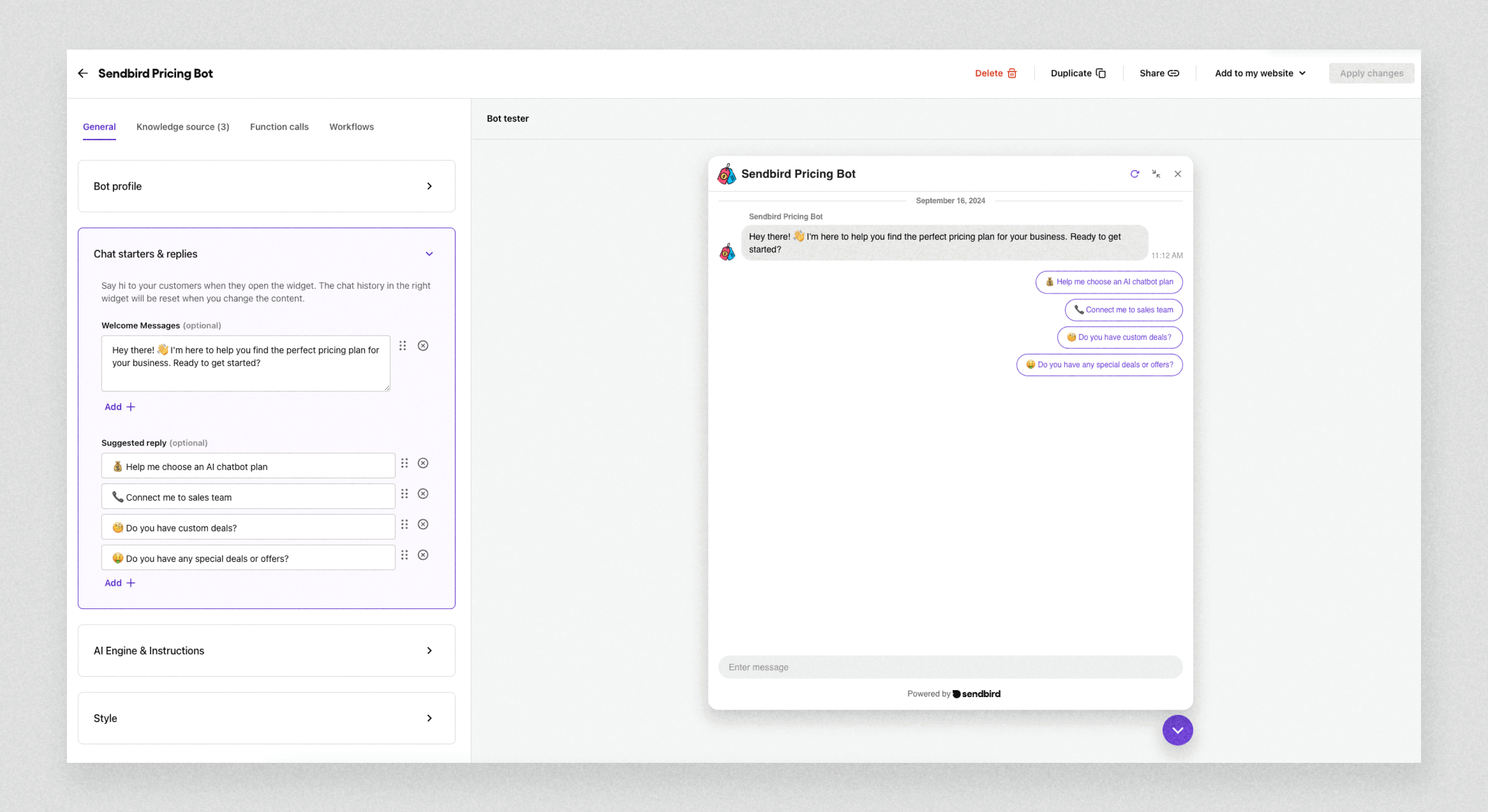The image size is (1488, 812).
Task: Choose 'Connect me to sales team' chip
Action: (x=1123, y=310)
